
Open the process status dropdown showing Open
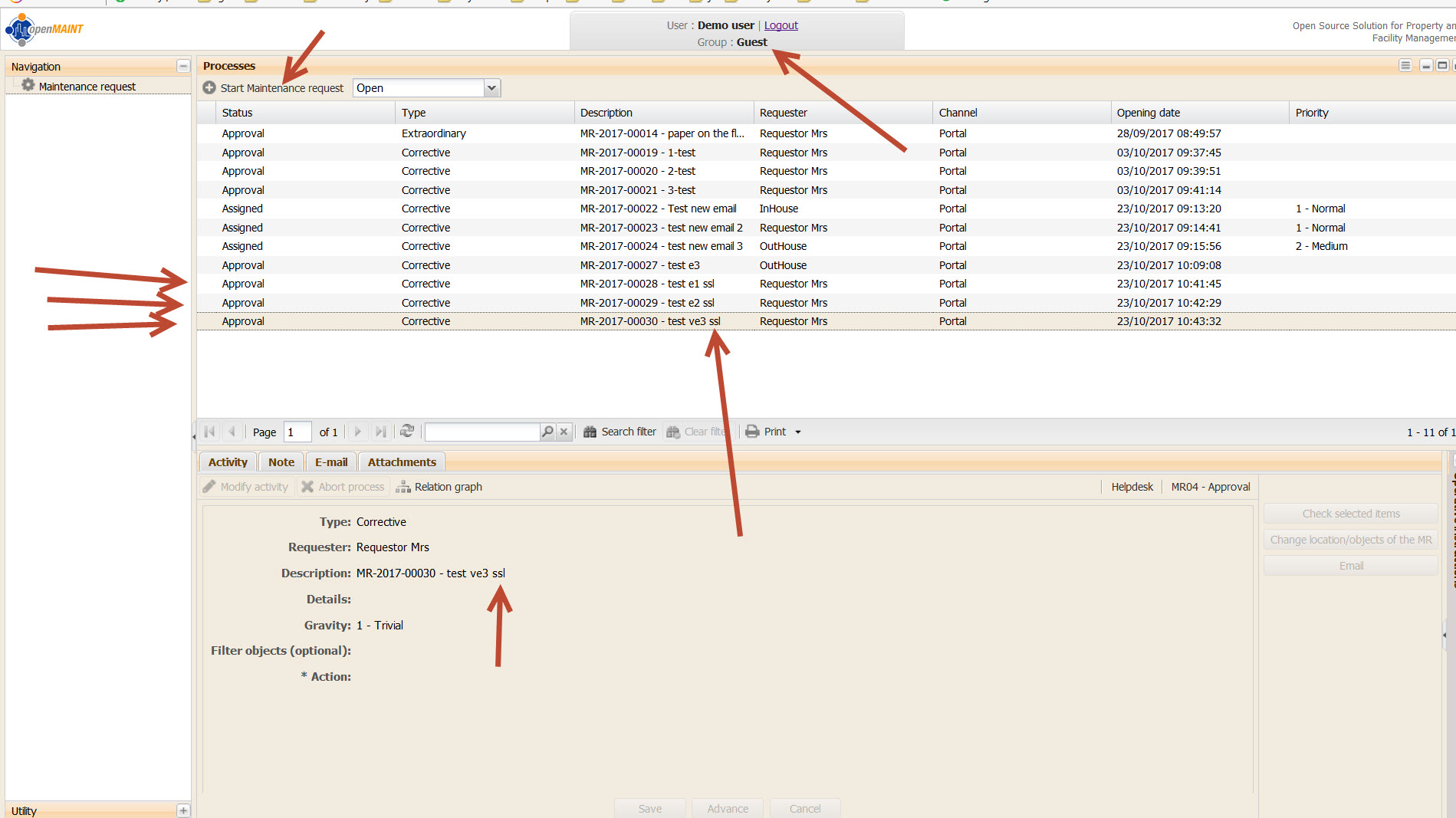point(491,88)
